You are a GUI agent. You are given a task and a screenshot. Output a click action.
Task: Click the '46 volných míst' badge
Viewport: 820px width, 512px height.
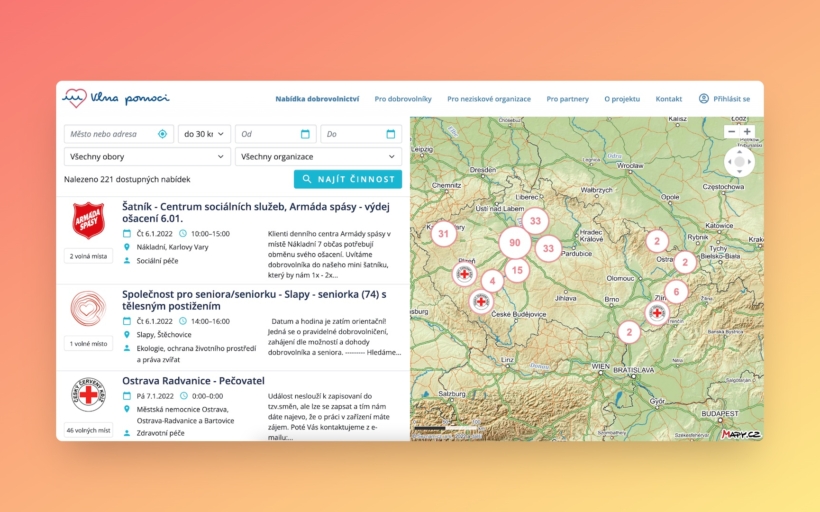point(88,430)
